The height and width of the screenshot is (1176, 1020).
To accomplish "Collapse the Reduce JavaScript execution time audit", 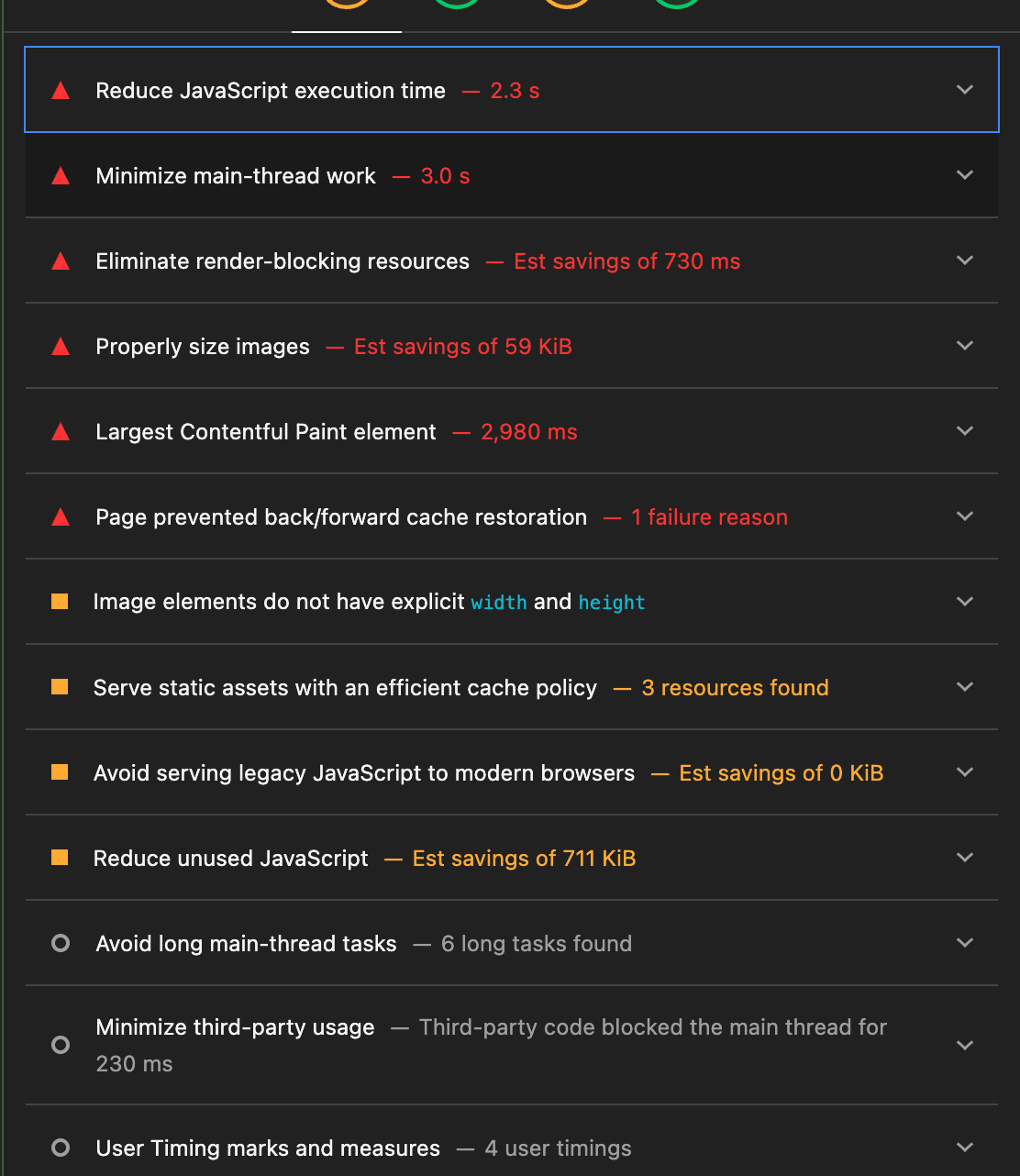I will click(964, 90).
